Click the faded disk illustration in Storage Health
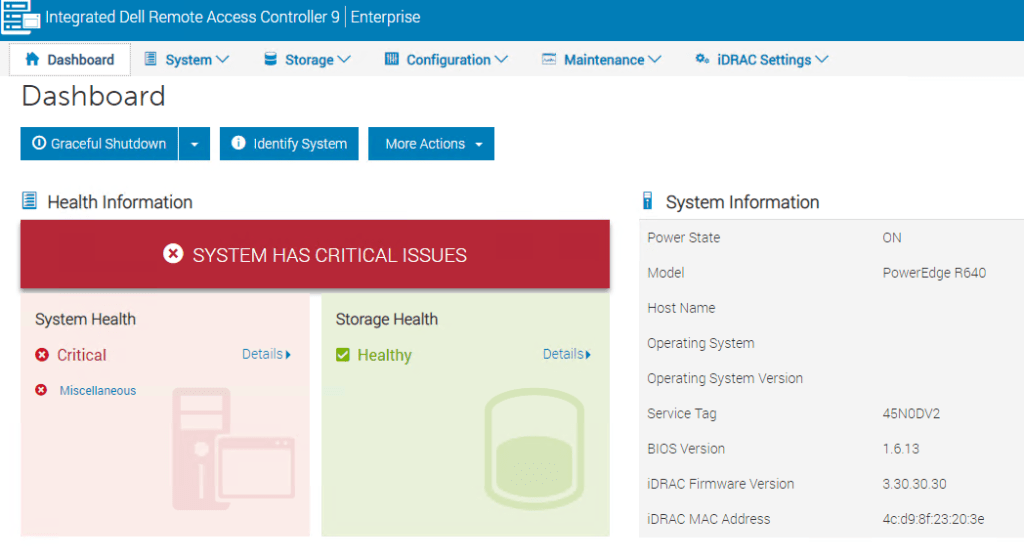Viewport: 1024px width, 560px height. coord(534,449)
